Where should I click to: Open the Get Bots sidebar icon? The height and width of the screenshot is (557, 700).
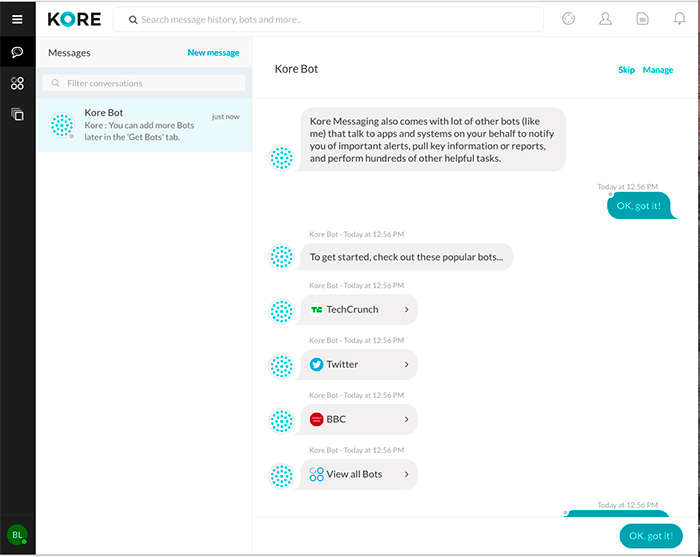pos(17,83)
